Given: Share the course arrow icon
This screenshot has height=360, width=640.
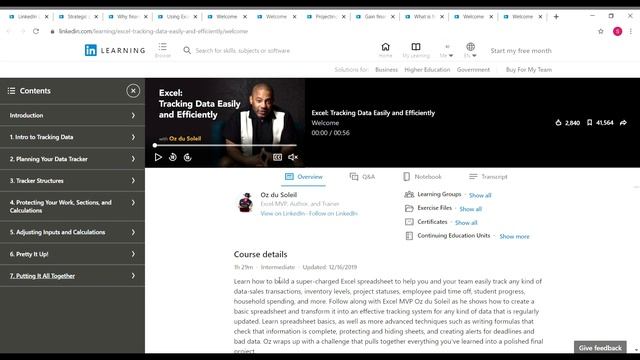Looking at the screenshot, I should [623, 122].
